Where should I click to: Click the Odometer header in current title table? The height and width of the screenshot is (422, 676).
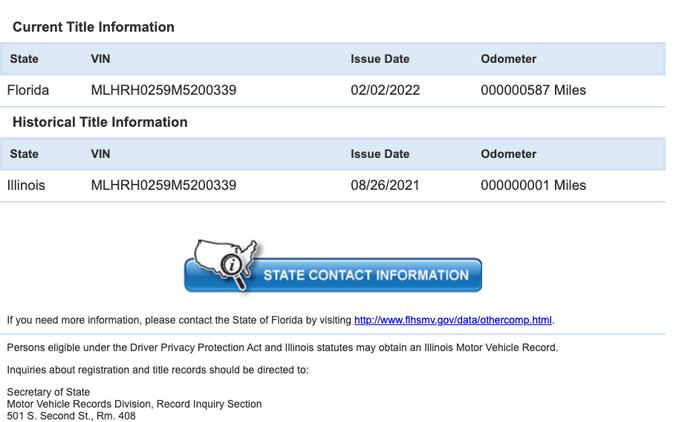coord(508,59)
